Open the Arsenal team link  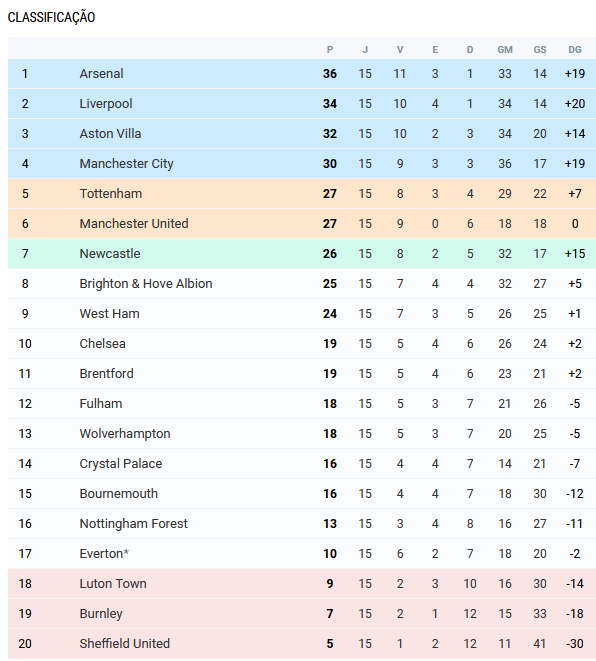(101, 74)
